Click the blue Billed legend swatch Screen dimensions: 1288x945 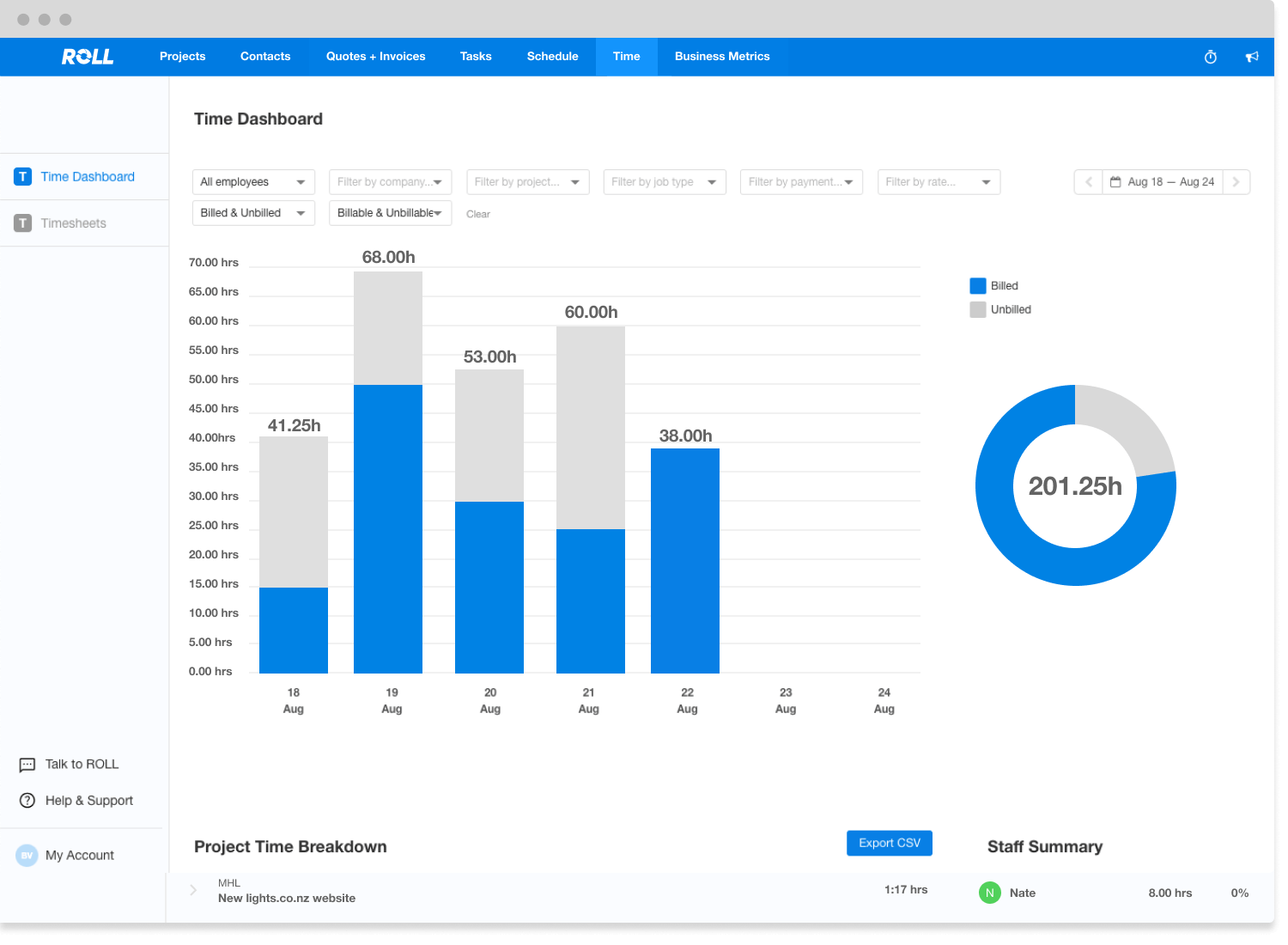point(977,286)
